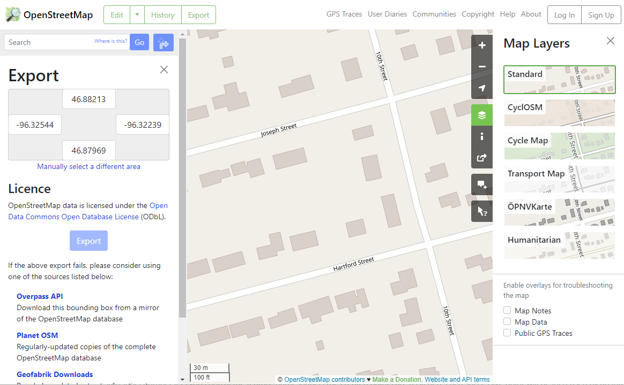Edit the south latitude 46.87969 field

pyautogui.click(x=89, y=150)
